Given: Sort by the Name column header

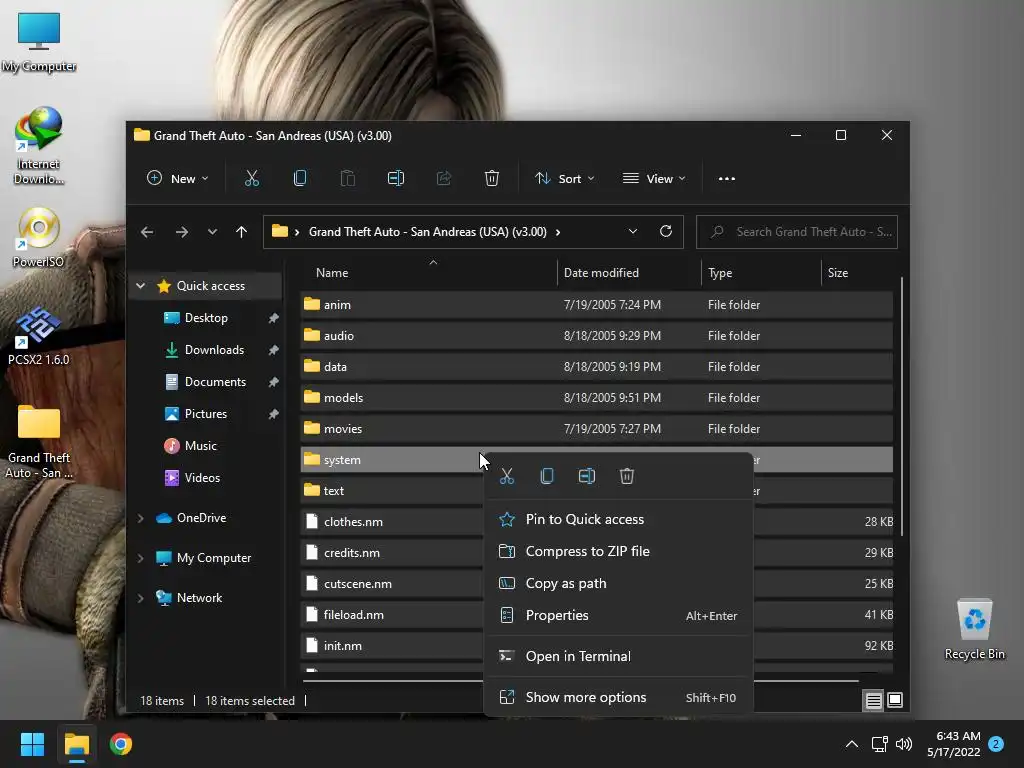Looking at the screenshot, I should tap(428, 273).
